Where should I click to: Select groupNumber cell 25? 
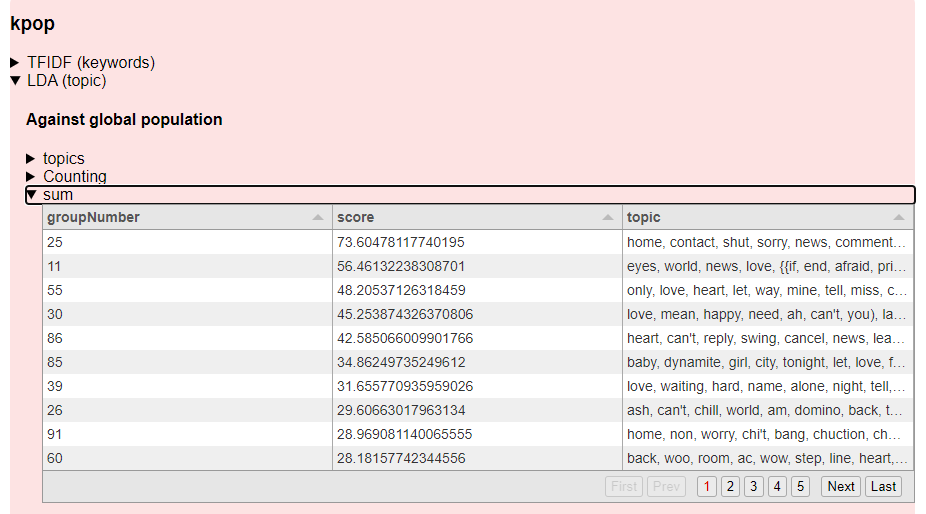pyautogui.click(x=187, y=242)
